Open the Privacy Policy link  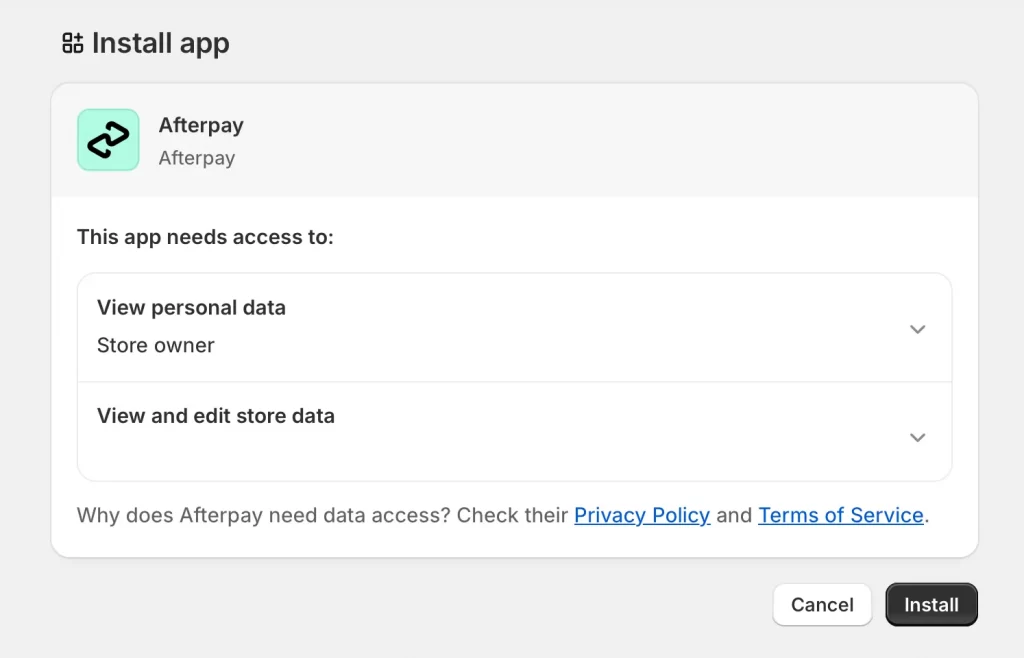click(x=642, y=516)
